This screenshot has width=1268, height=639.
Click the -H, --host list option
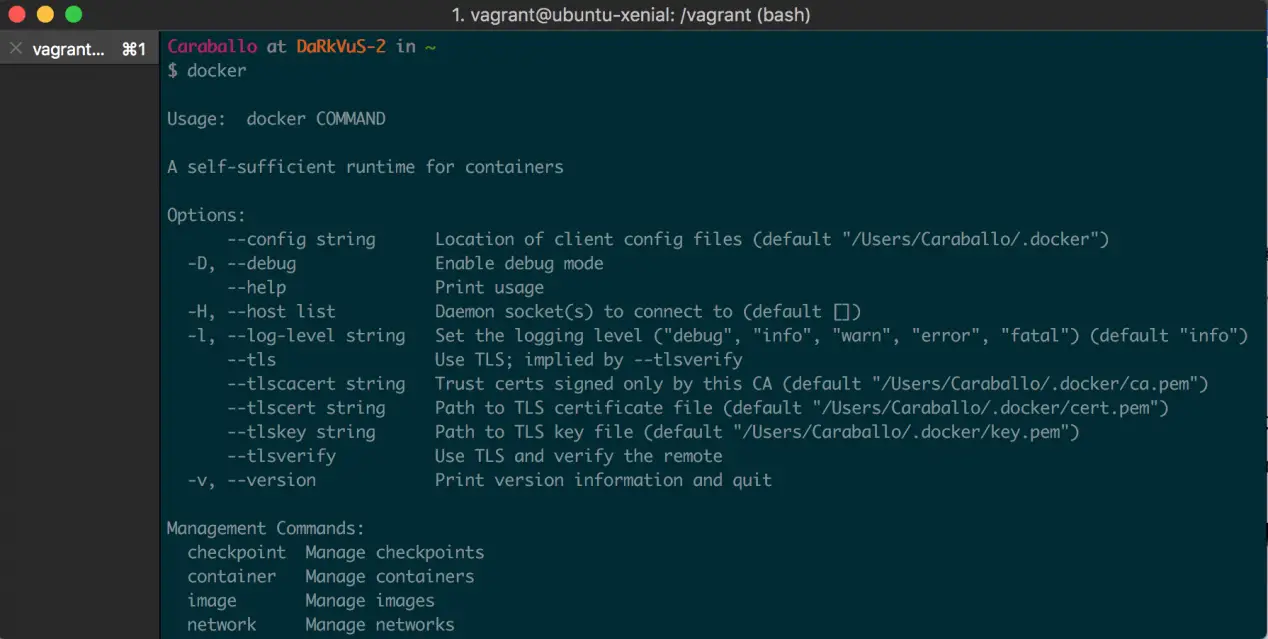tap(261, 312)
